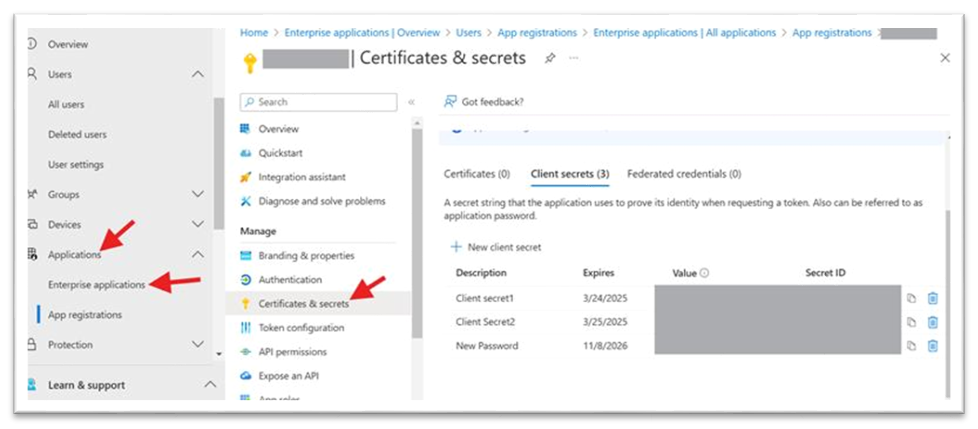
Task: Open Deleted users in sidebar
Action: click(x=77, y=134)
